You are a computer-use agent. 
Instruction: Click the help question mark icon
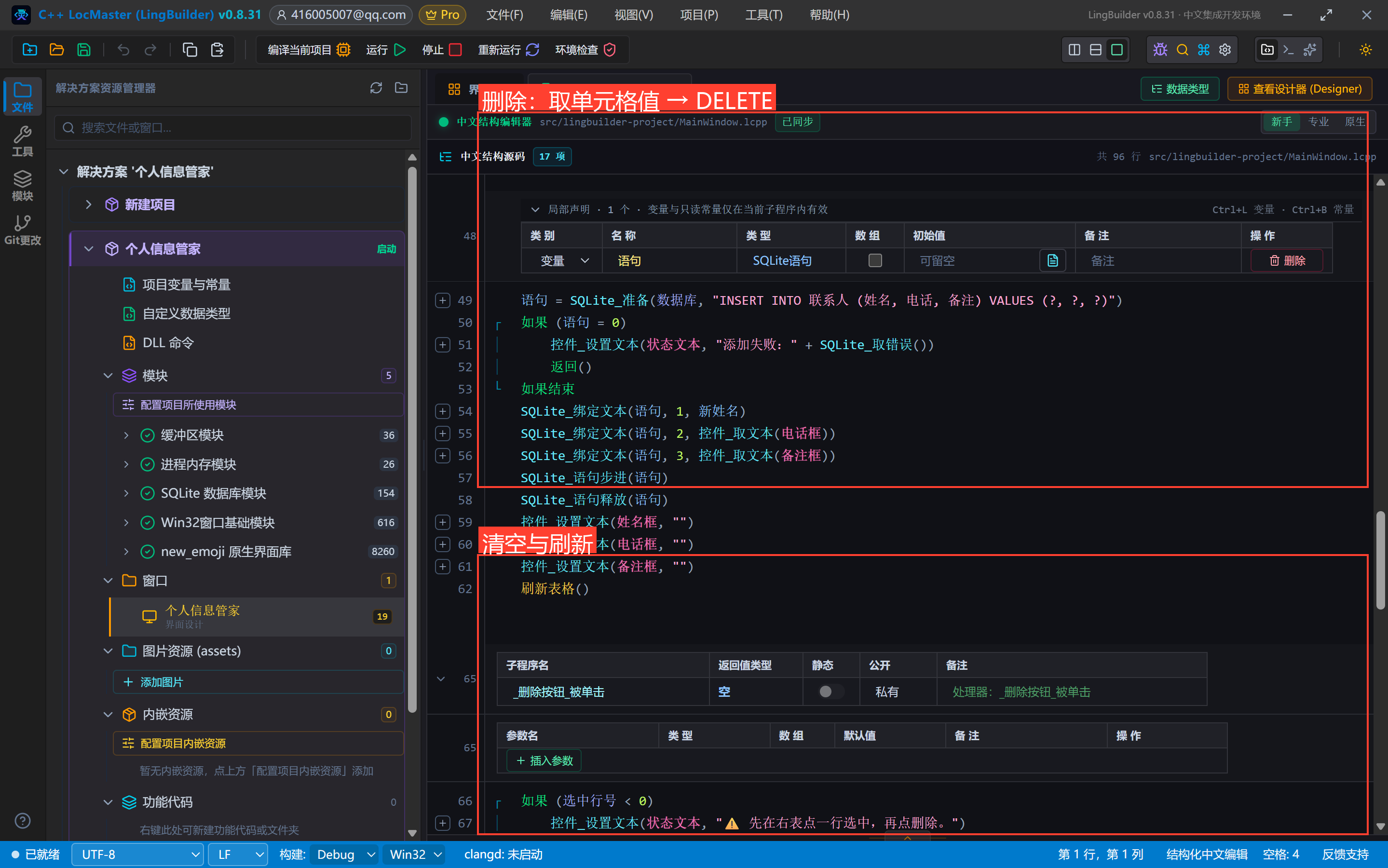tap(22, 820)
